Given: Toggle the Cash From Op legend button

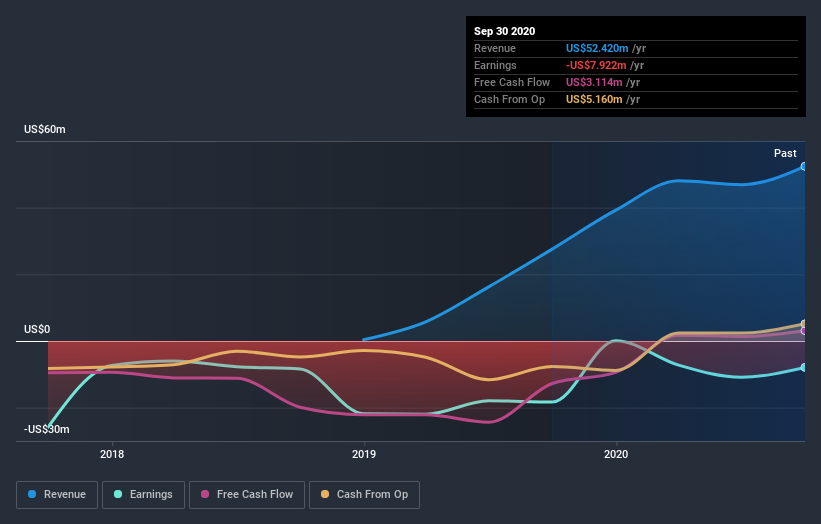Looking at the screenshot, I should [x=364, y=495].
